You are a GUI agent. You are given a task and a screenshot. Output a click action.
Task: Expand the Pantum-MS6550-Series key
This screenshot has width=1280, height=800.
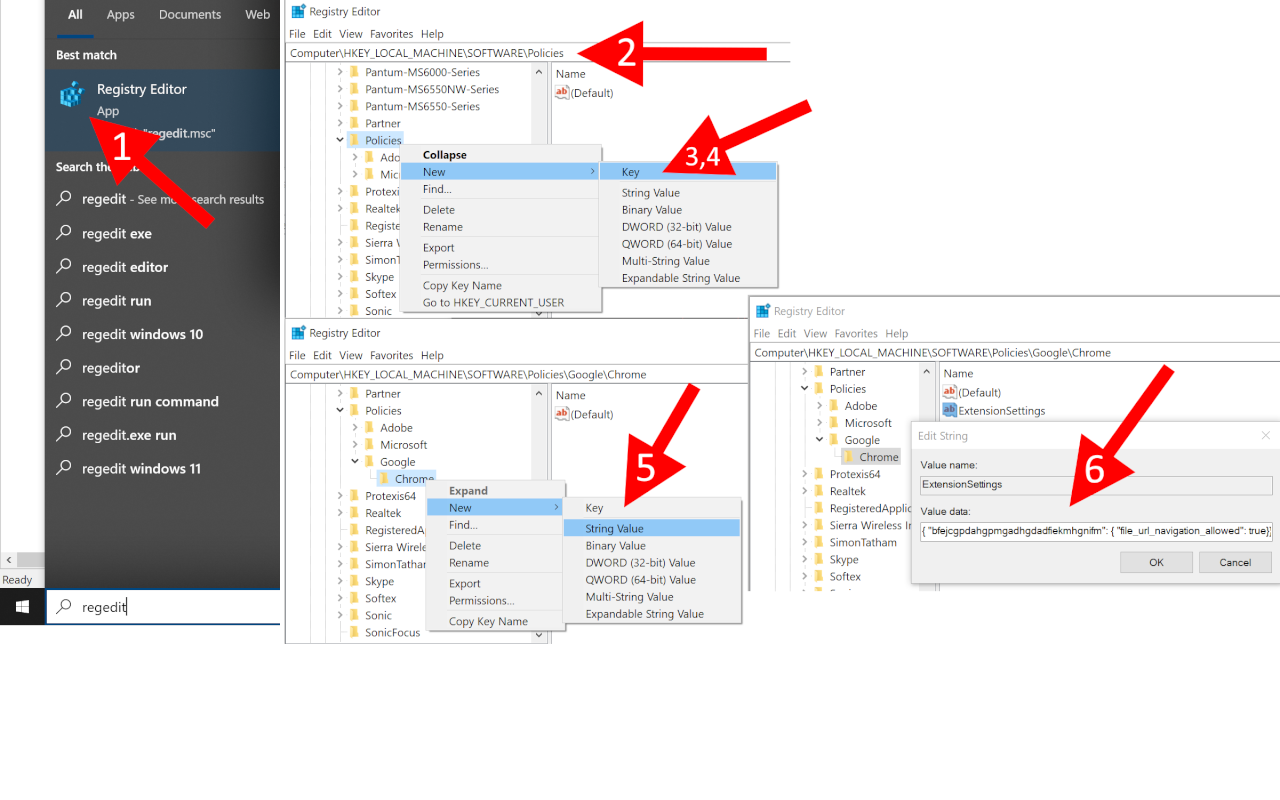[340, 106]
